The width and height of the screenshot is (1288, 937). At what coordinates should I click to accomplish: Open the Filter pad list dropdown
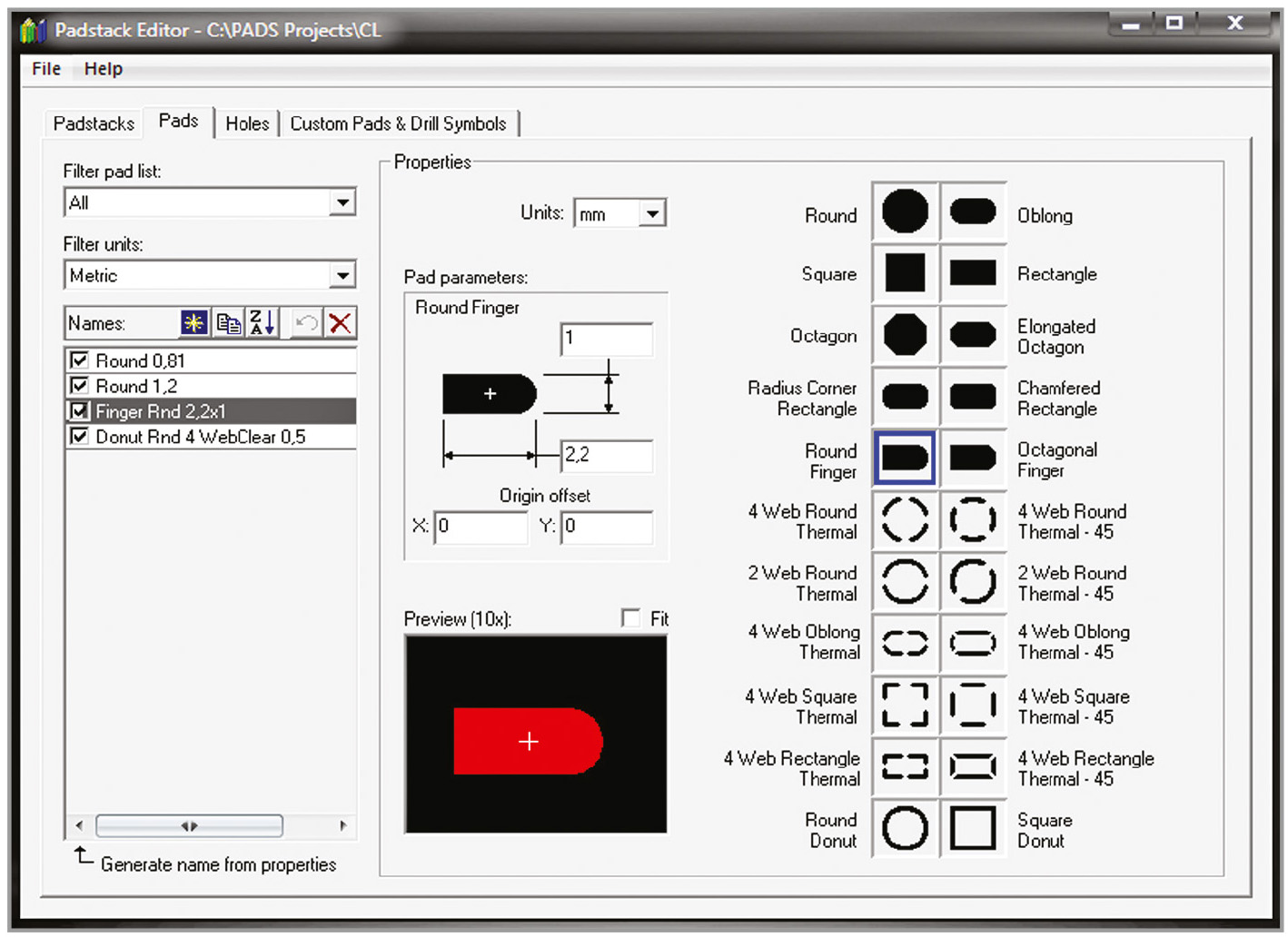click(342, 202)
